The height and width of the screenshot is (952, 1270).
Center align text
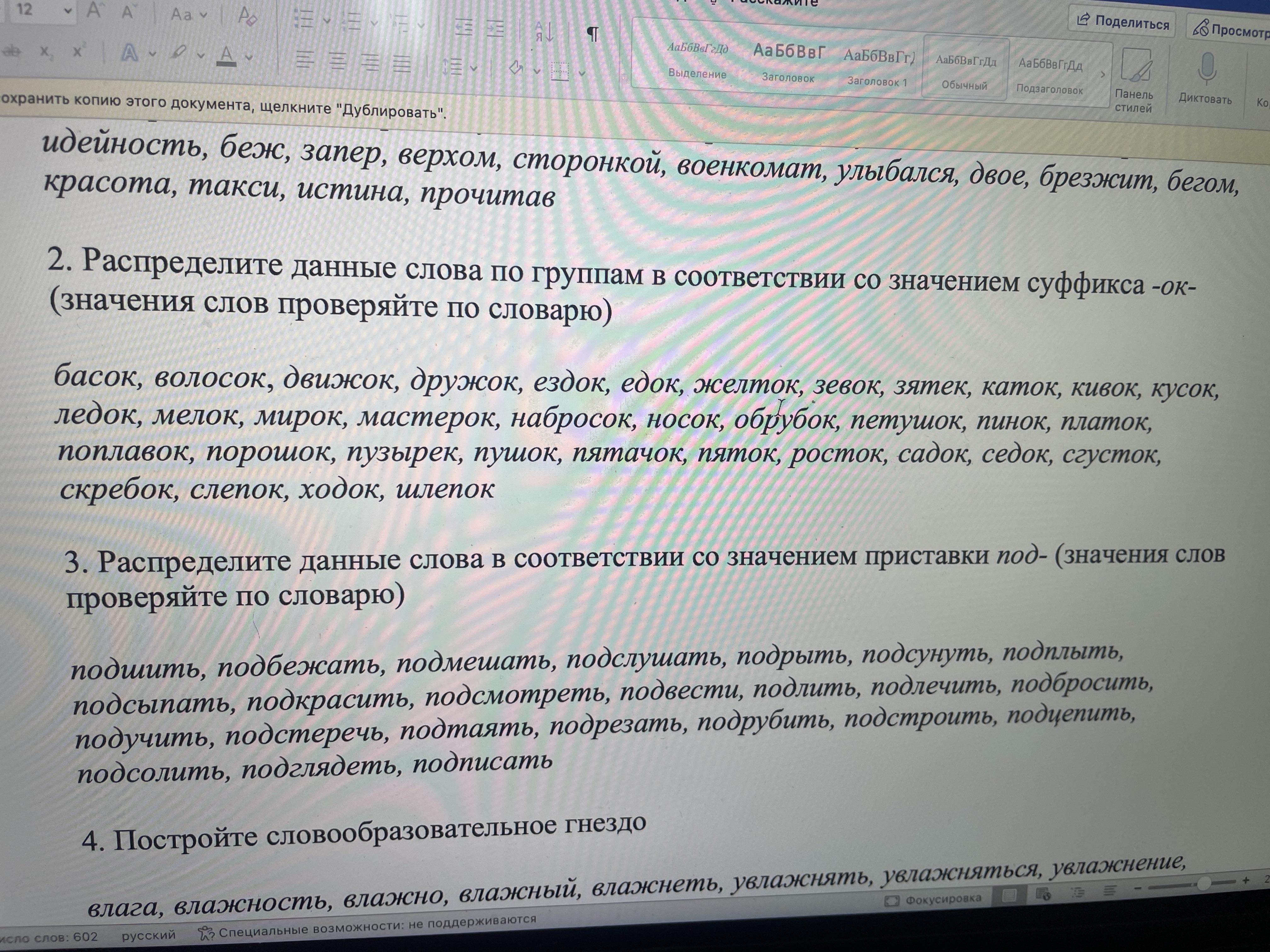(337, 61)
